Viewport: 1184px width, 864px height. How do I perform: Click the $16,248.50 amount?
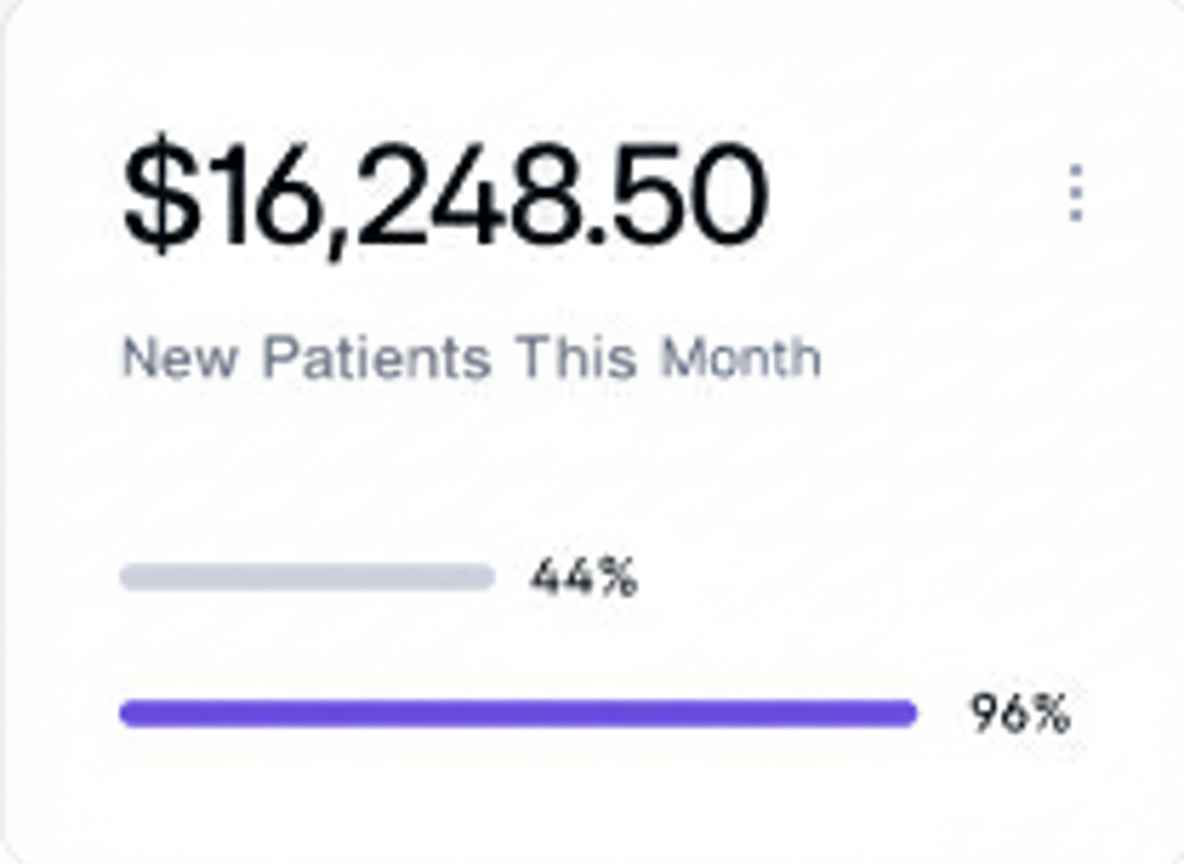click(445, 195)
